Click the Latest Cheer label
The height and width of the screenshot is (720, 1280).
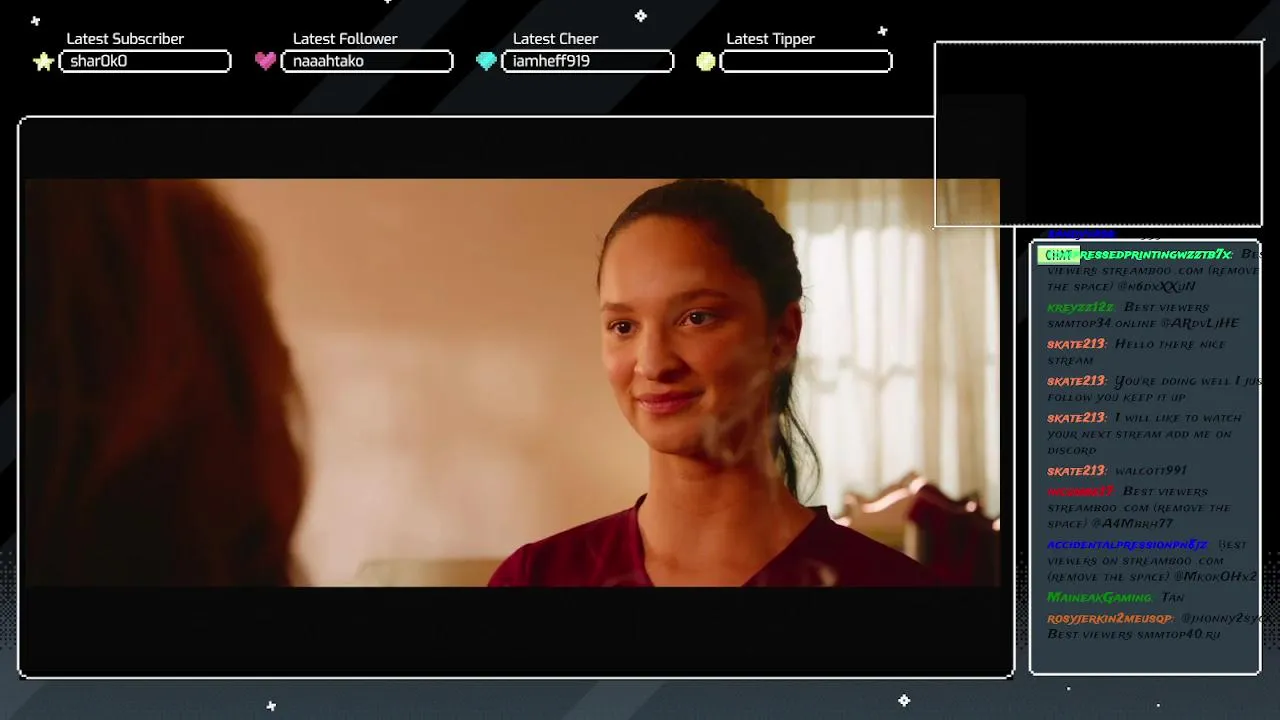[555, 39]
